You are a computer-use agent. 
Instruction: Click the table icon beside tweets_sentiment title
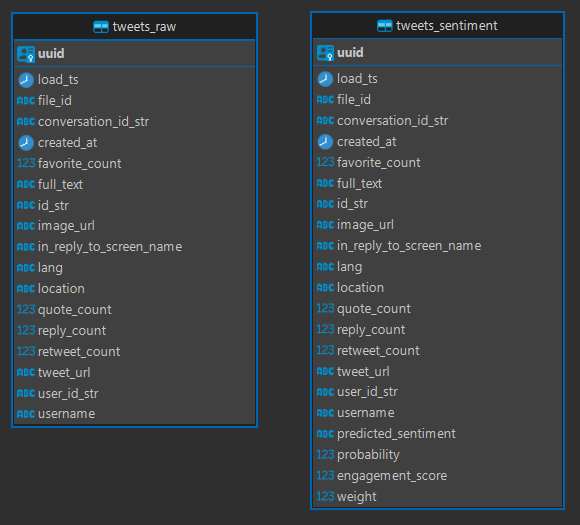click(384, 26)
